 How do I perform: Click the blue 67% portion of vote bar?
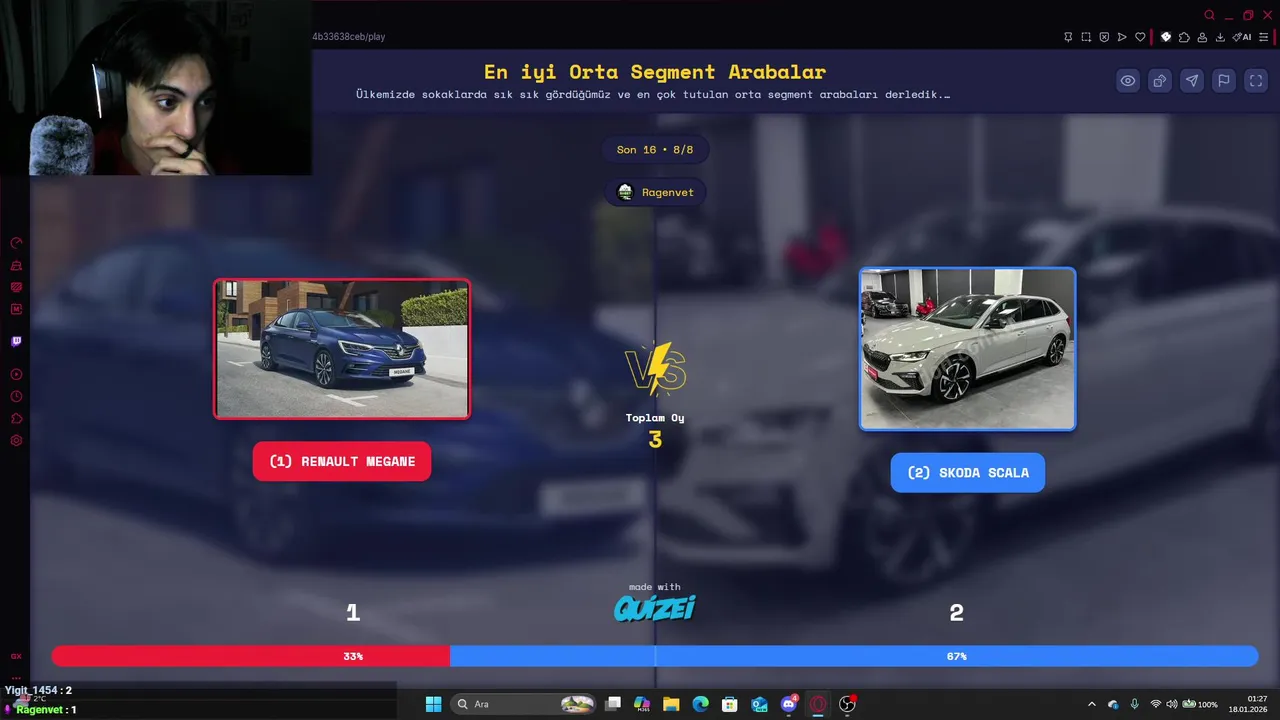click(854, 656)
